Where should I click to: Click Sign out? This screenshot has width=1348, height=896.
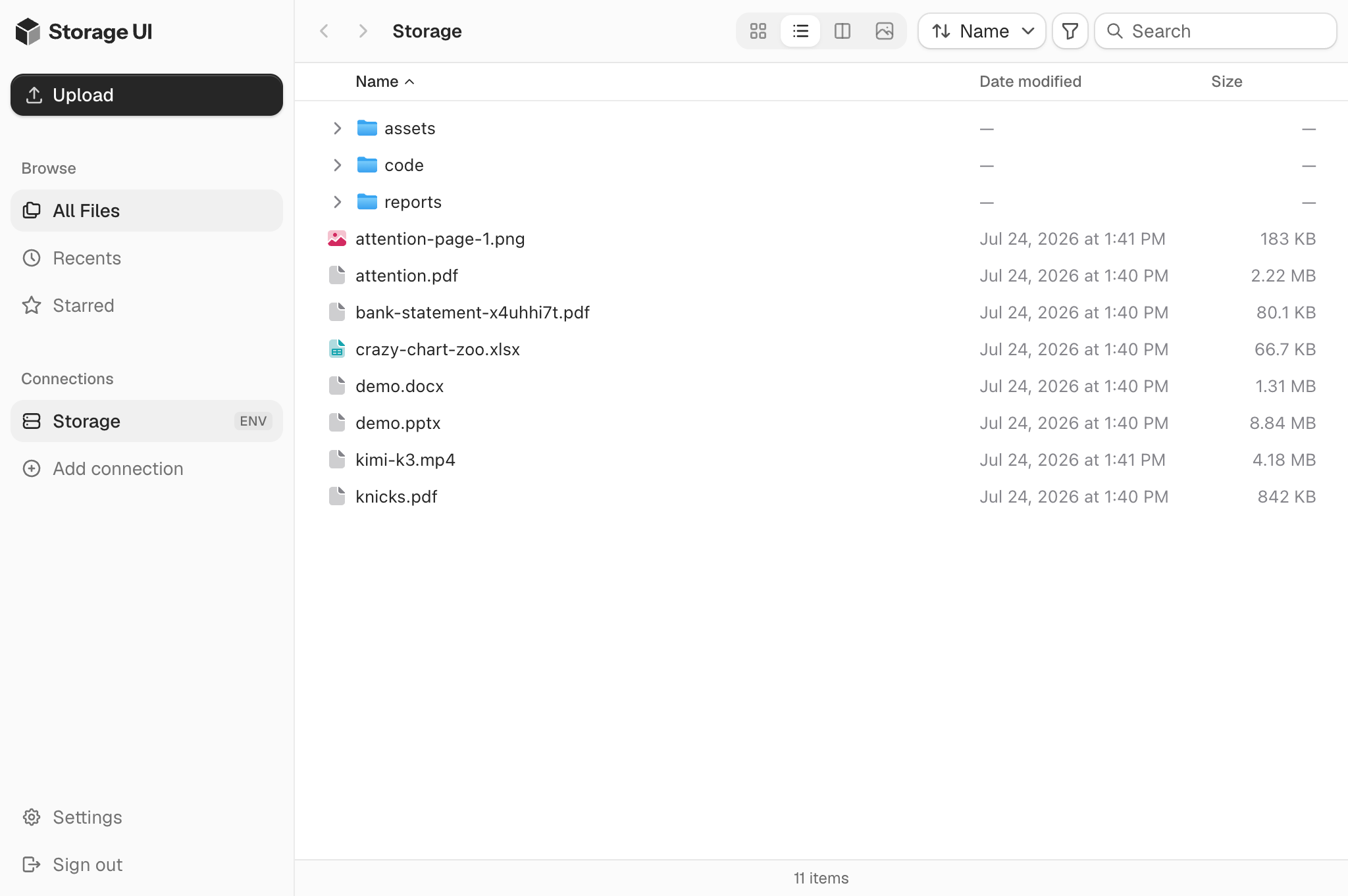coord(147,864)
